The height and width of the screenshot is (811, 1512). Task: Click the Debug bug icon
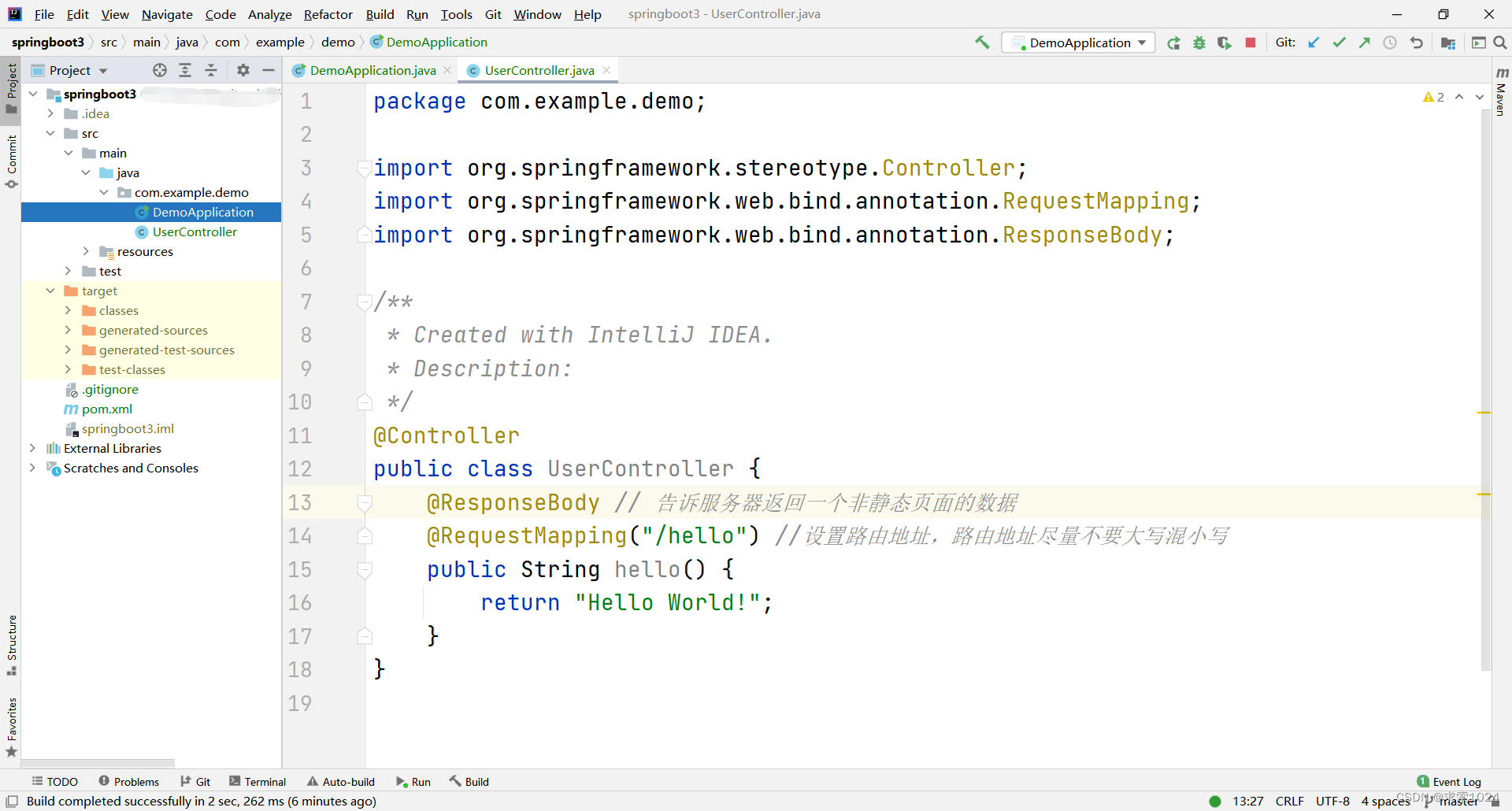tap(1199, 43)
